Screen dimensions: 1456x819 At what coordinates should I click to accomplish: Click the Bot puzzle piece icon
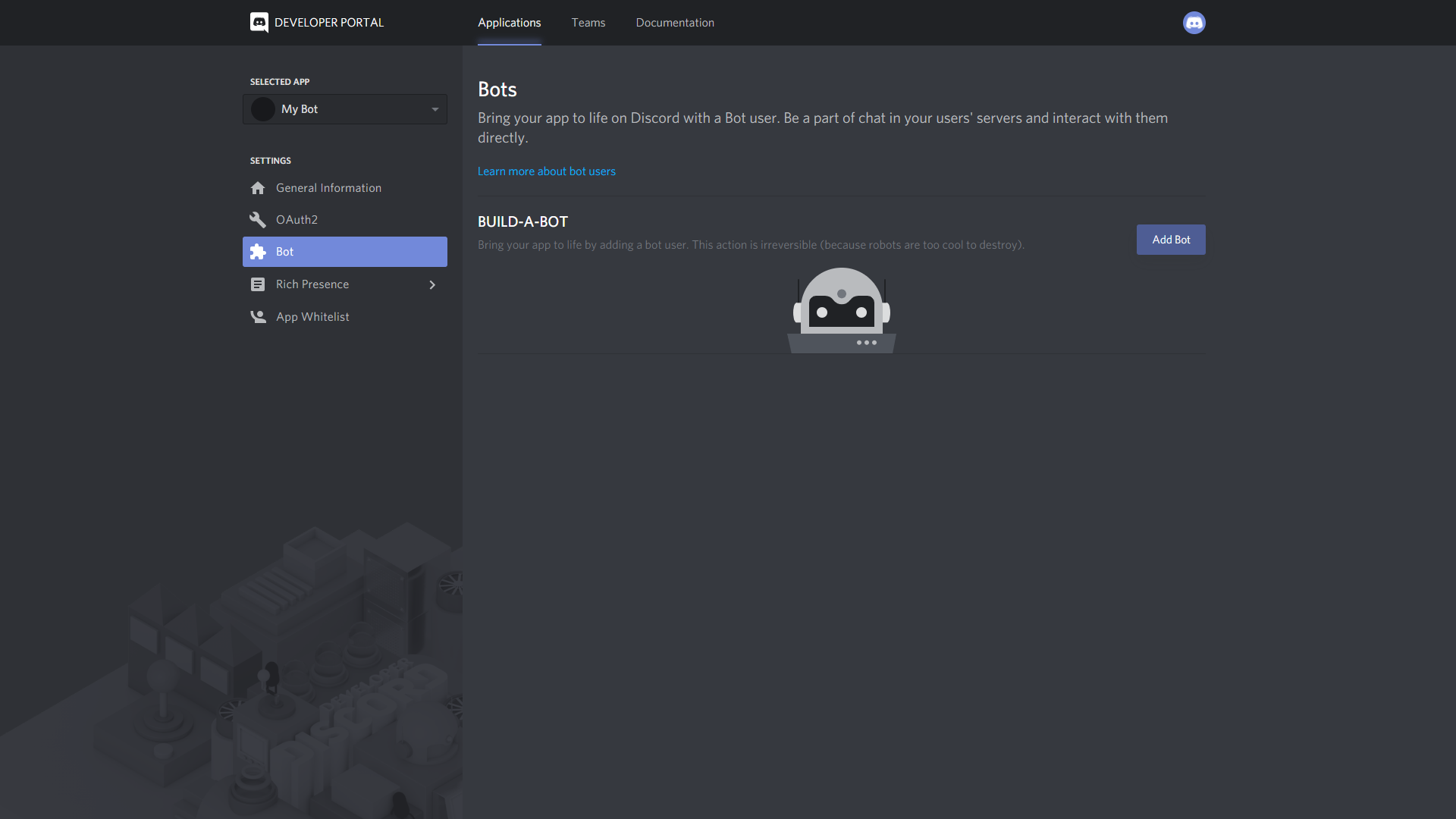(258, 252)
